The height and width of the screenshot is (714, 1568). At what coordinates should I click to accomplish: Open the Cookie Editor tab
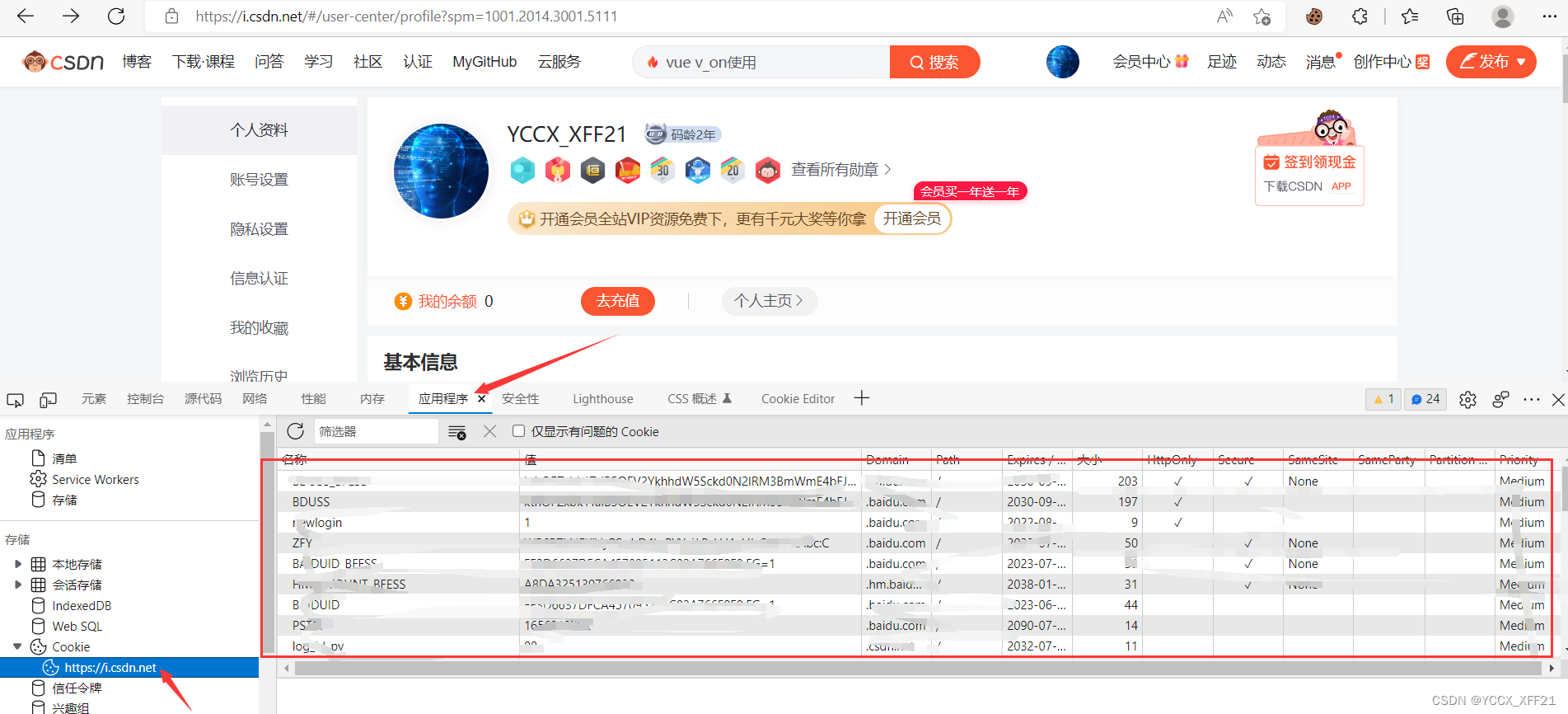coord(798,399)
